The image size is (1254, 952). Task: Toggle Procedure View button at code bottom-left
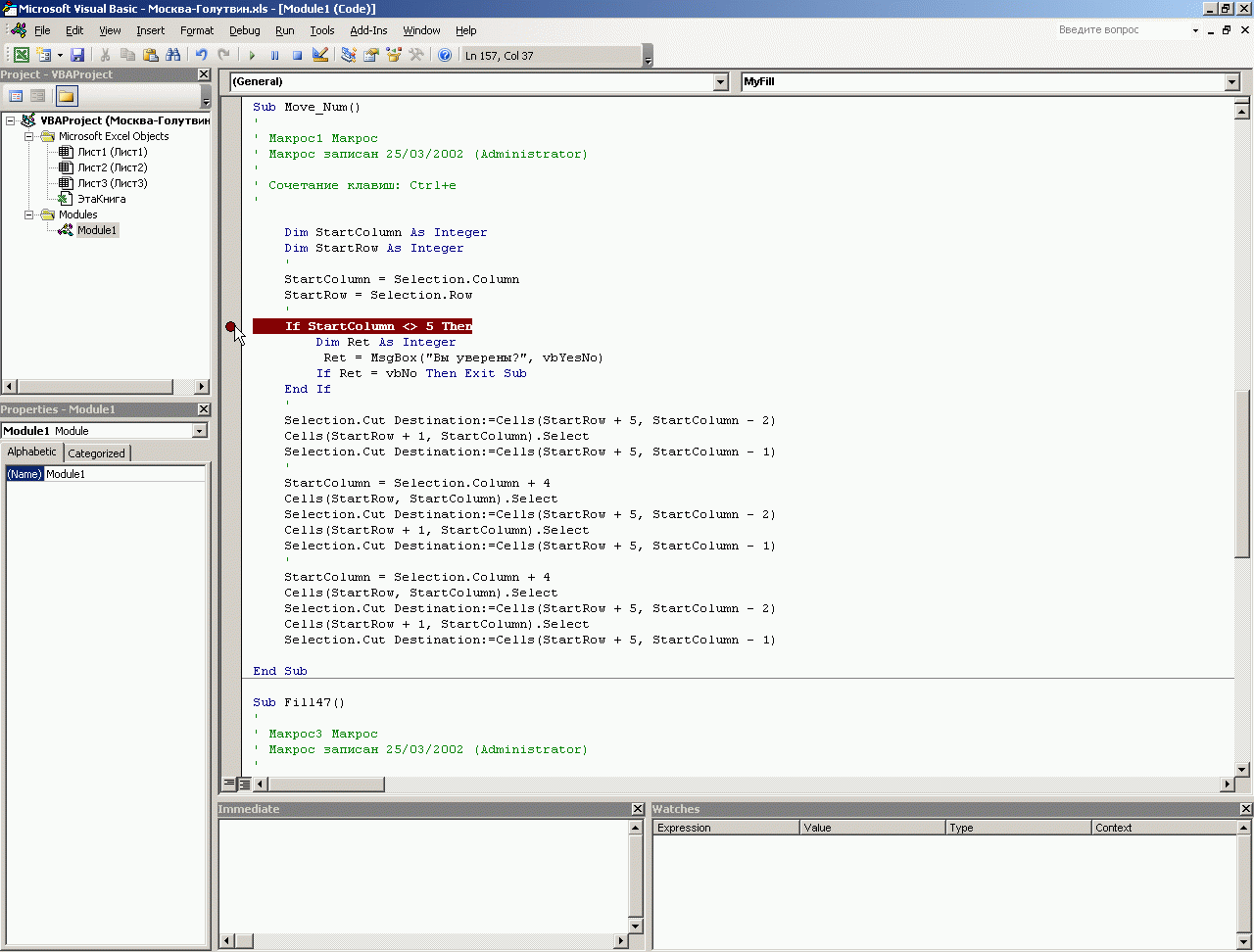pyautogui.click(x=228, y=784)
